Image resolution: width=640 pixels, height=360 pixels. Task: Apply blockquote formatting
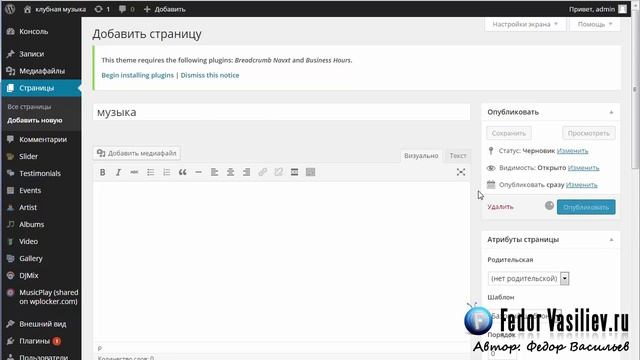(182, 172)
